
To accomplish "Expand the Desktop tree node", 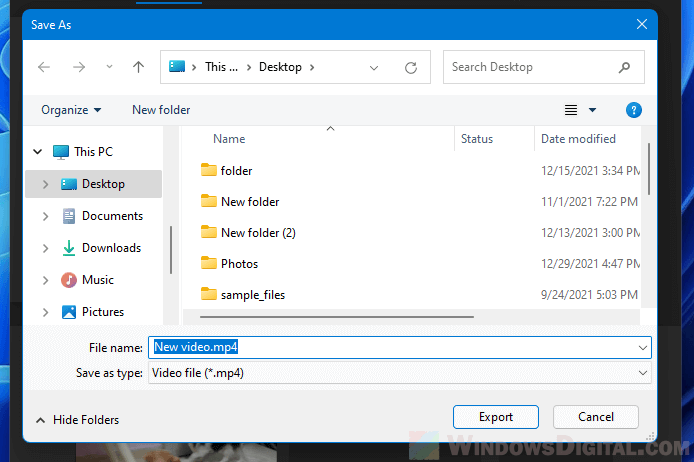I will coord(45,184).
